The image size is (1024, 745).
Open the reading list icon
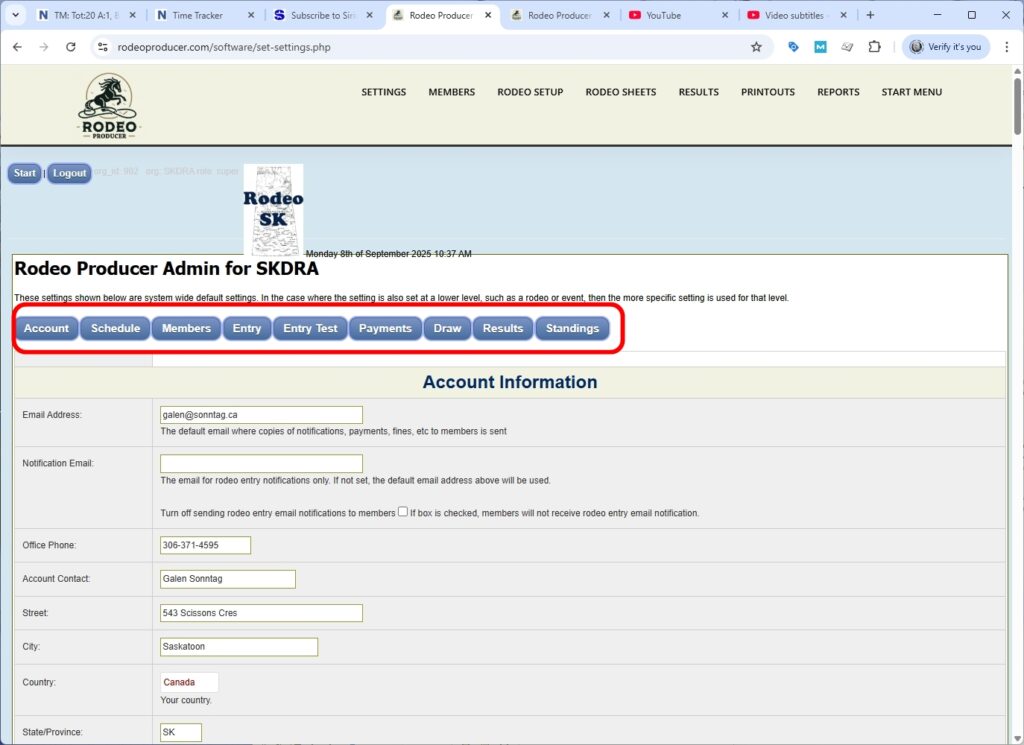tap(847, 46)
